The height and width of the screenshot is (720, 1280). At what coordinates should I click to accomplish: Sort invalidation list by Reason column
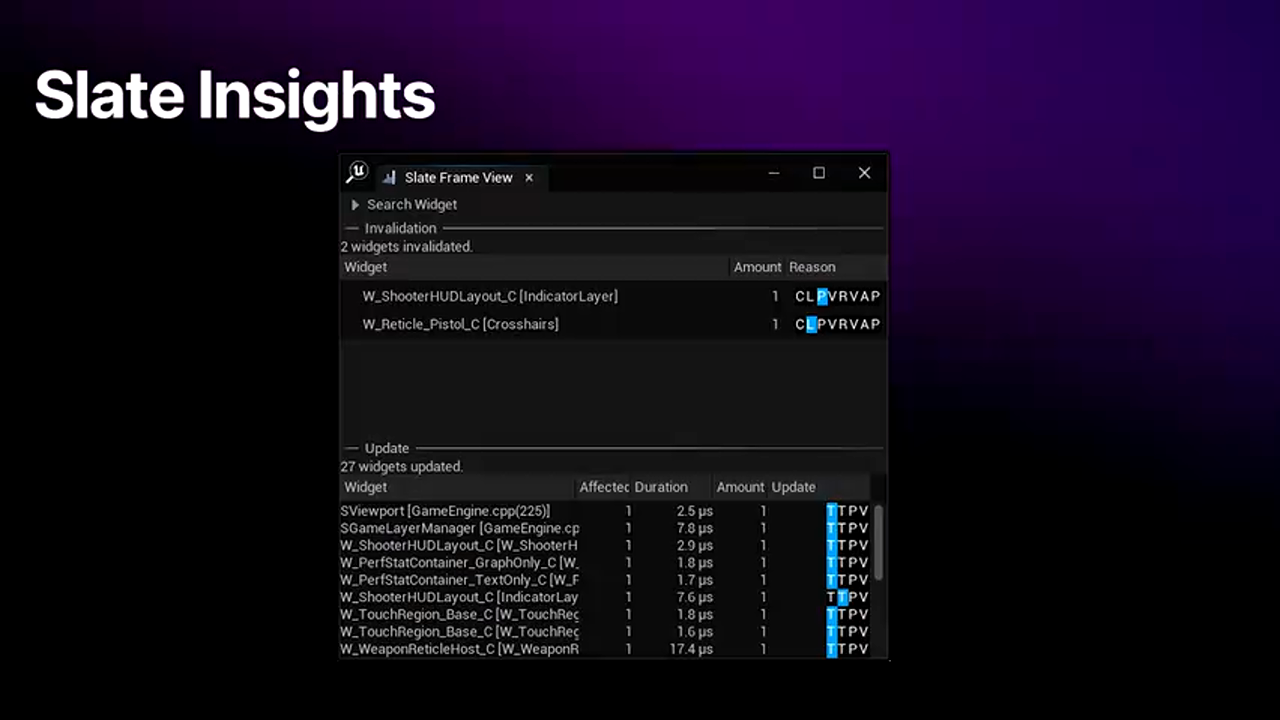(x=812, y=267)
